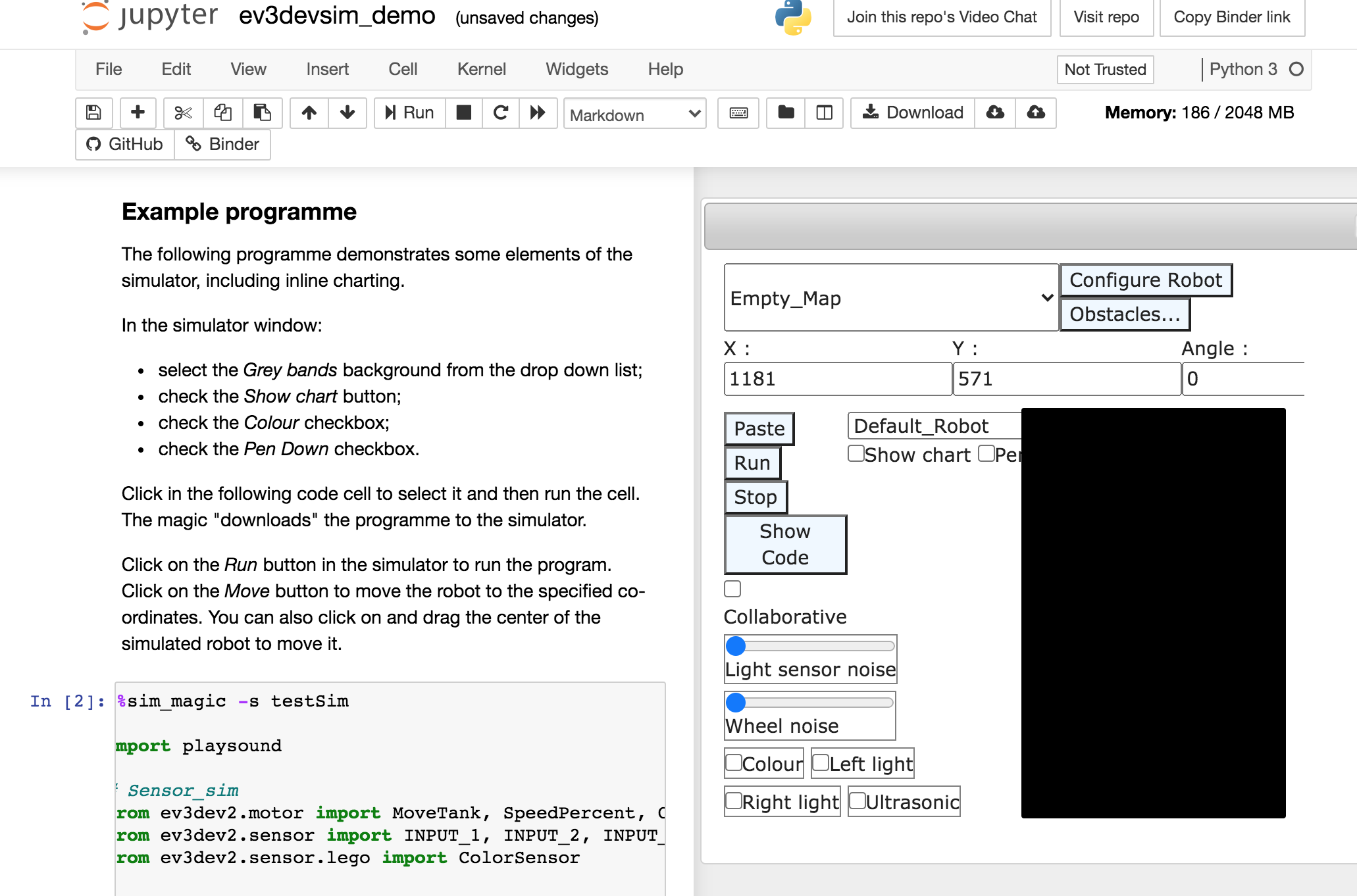This screenshot has width=1357, height=896.
Task: Enable the Show chart checkbox
Action: coord(856,454)
